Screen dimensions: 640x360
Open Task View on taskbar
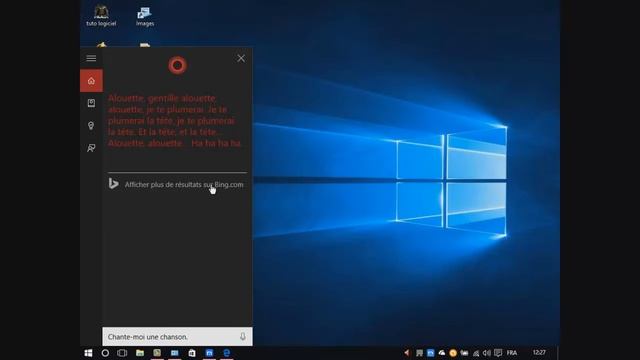[x=122, y=353]
